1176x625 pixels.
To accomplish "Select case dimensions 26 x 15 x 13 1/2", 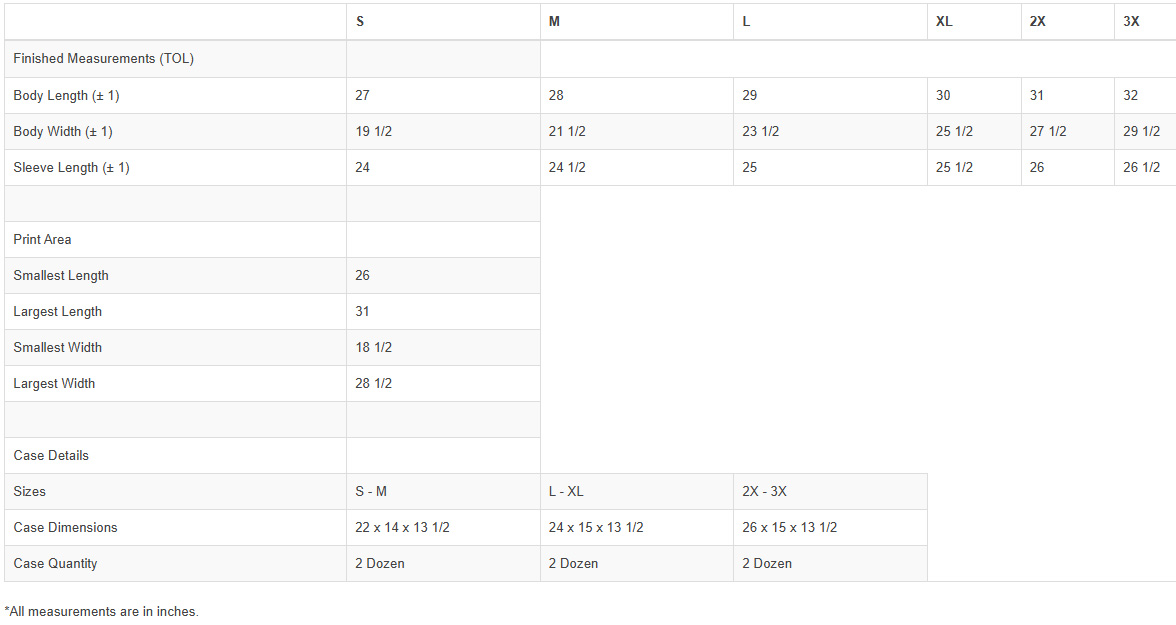I will [x=789, y=528].
